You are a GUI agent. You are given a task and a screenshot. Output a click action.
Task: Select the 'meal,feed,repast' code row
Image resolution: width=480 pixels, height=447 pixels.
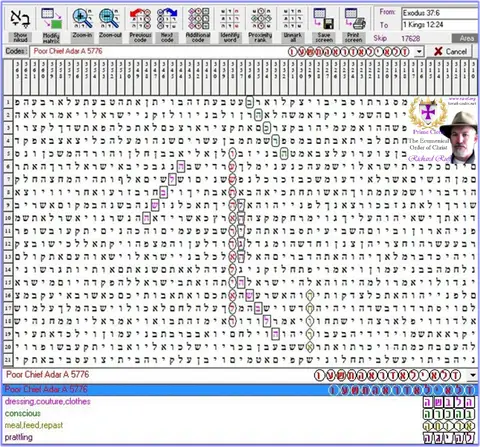point(240,425)
